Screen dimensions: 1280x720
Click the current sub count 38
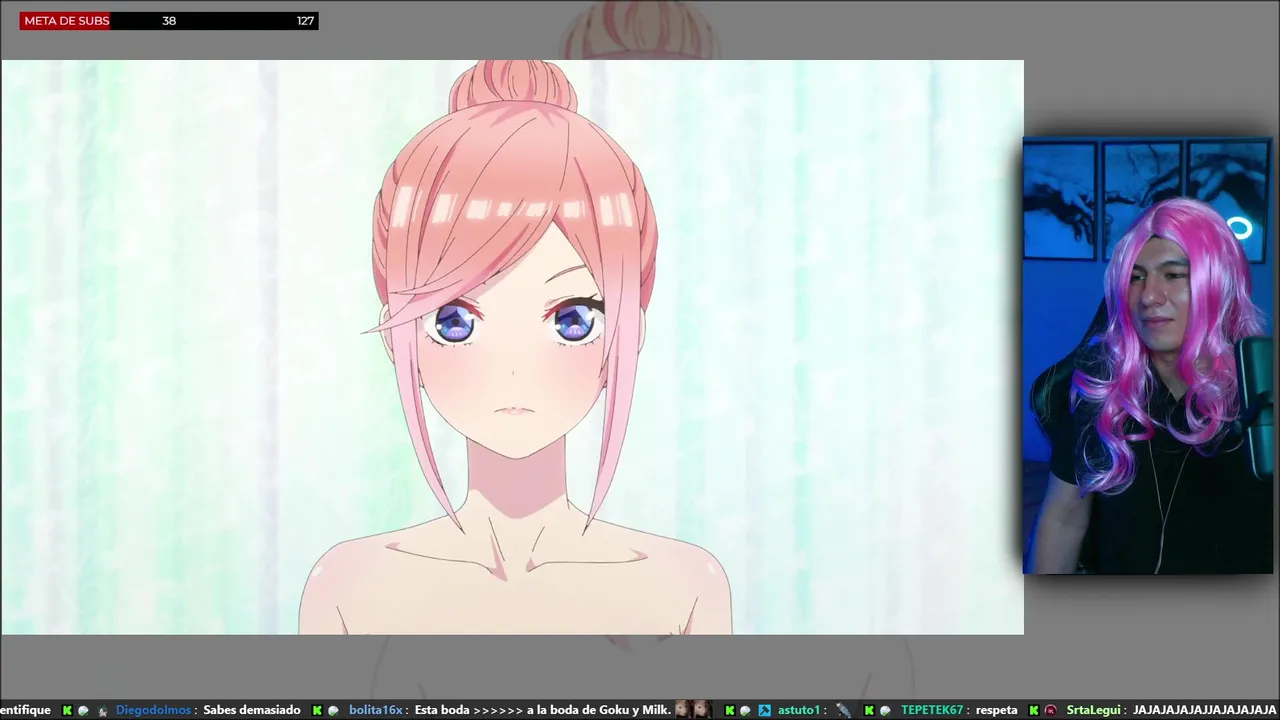coord(169,20)
